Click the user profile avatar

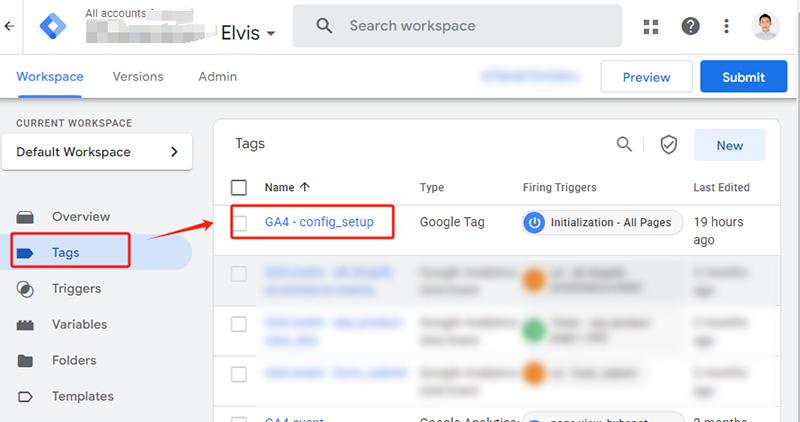(x=766, y=26)
